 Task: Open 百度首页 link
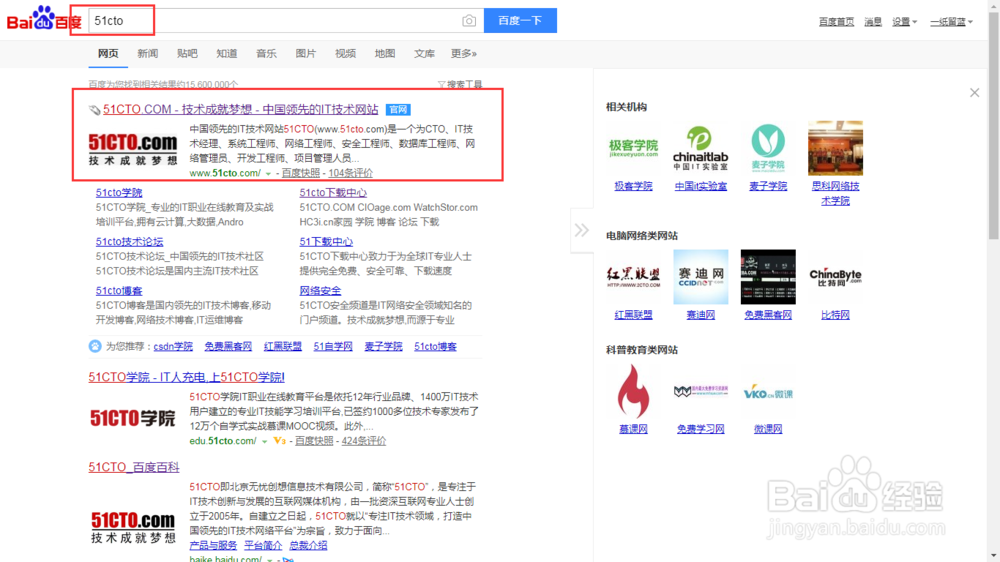(836, 22)
